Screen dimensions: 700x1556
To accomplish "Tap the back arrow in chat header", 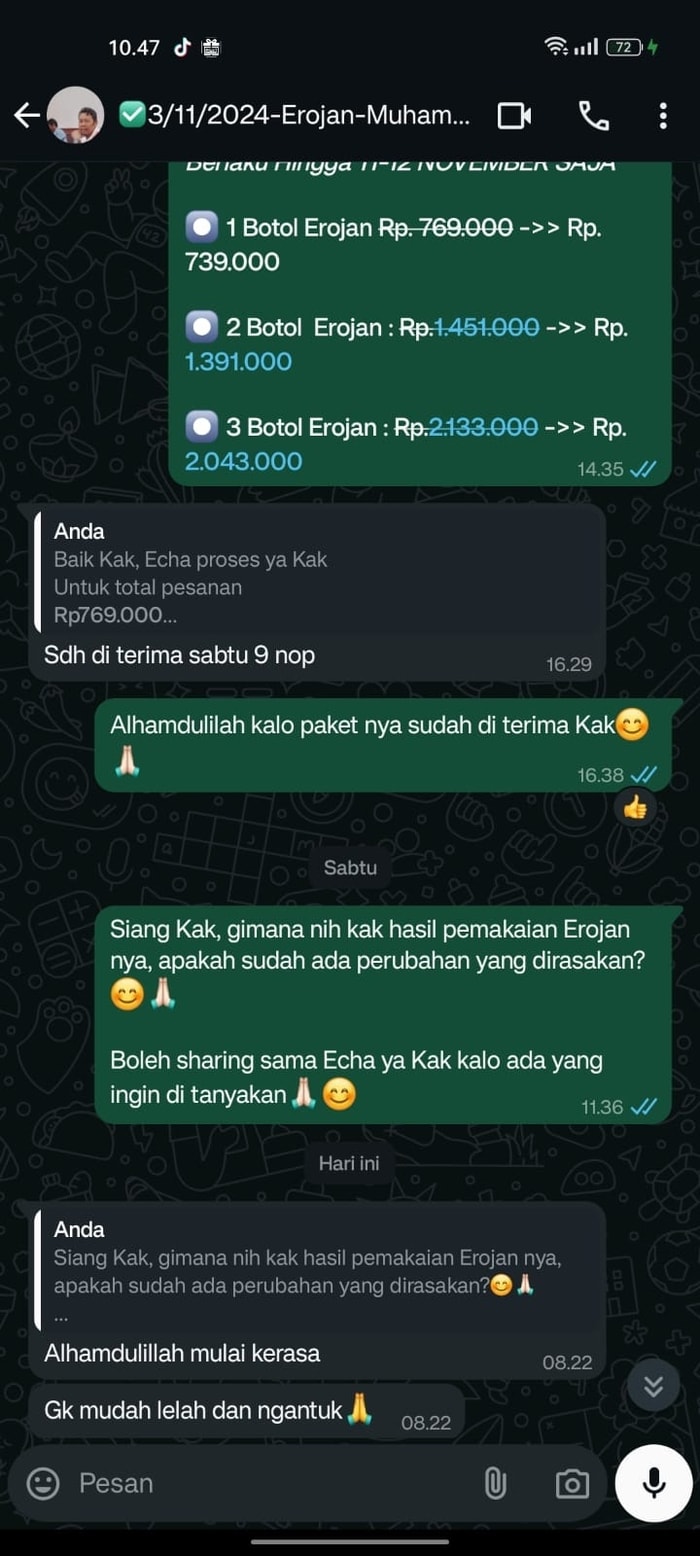I will [x=26, y=115].
